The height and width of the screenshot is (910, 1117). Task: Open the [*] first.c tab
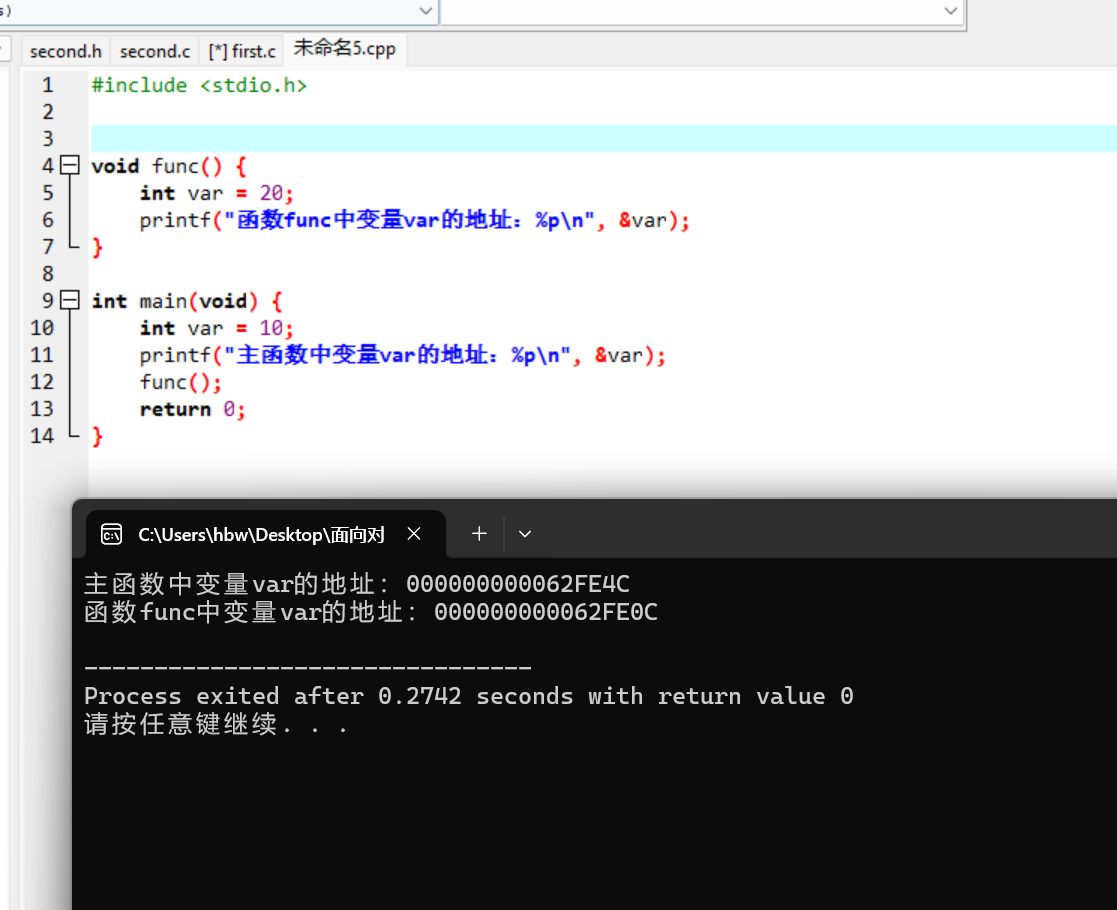(241, 51)
